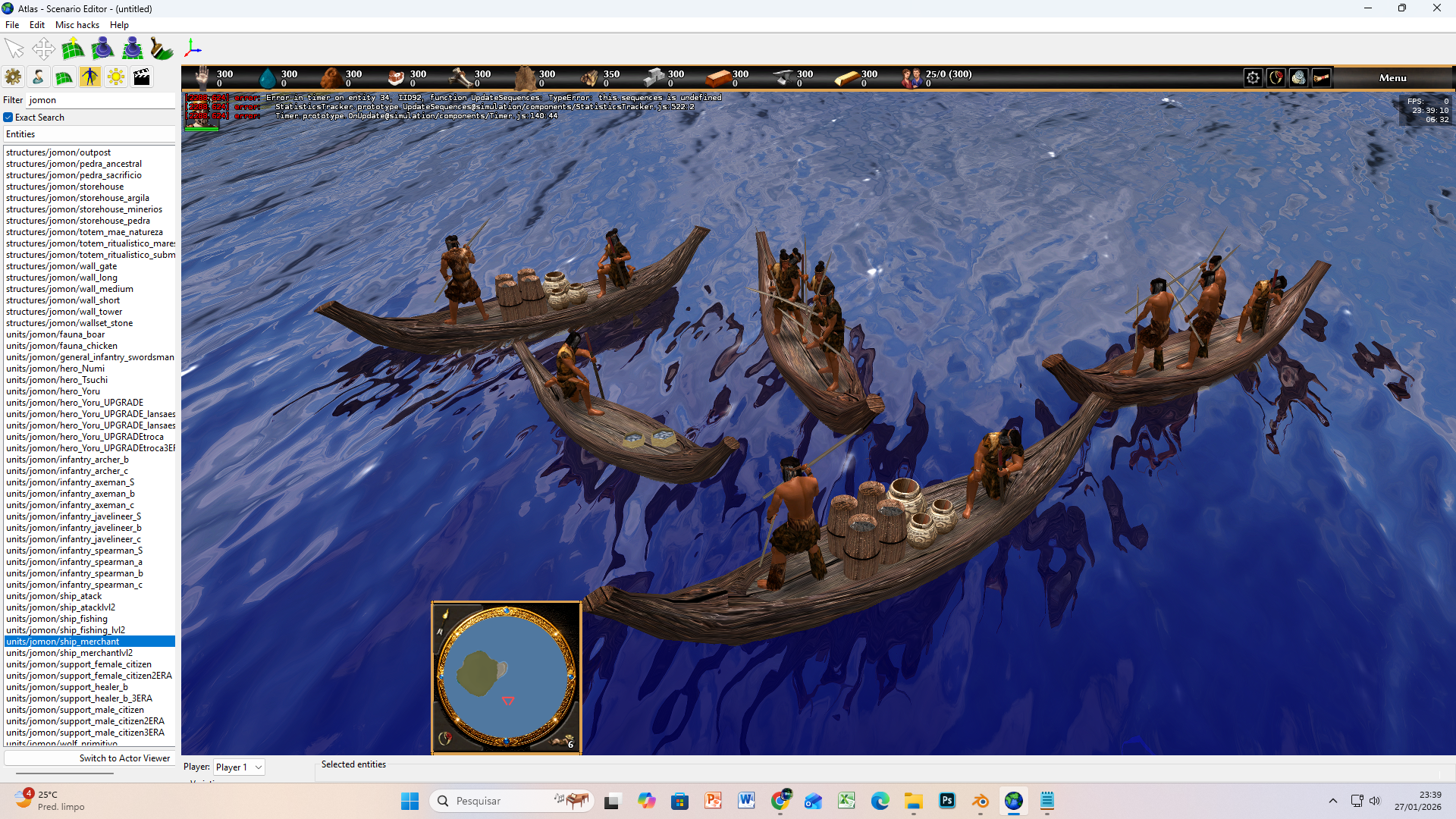Open the Environment sun tab icon
This screenshot has height=819, width=1456.
point(116,77)
